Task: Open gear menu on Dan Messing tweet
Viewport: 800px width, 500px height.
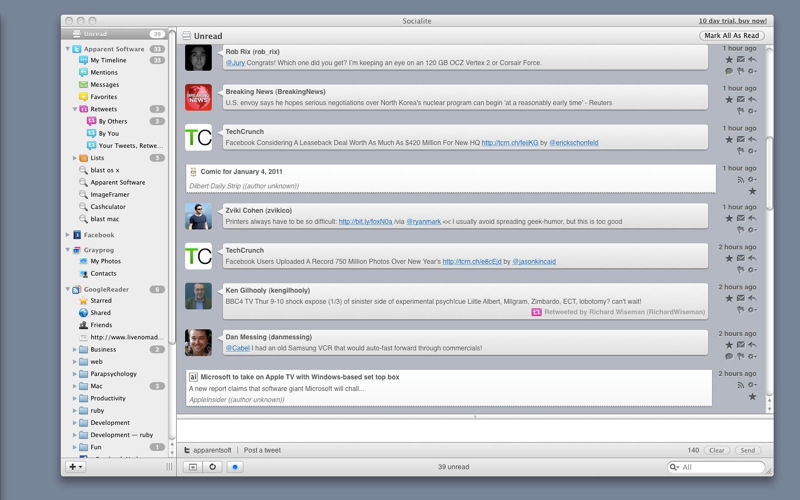Action: pos(752,356)
